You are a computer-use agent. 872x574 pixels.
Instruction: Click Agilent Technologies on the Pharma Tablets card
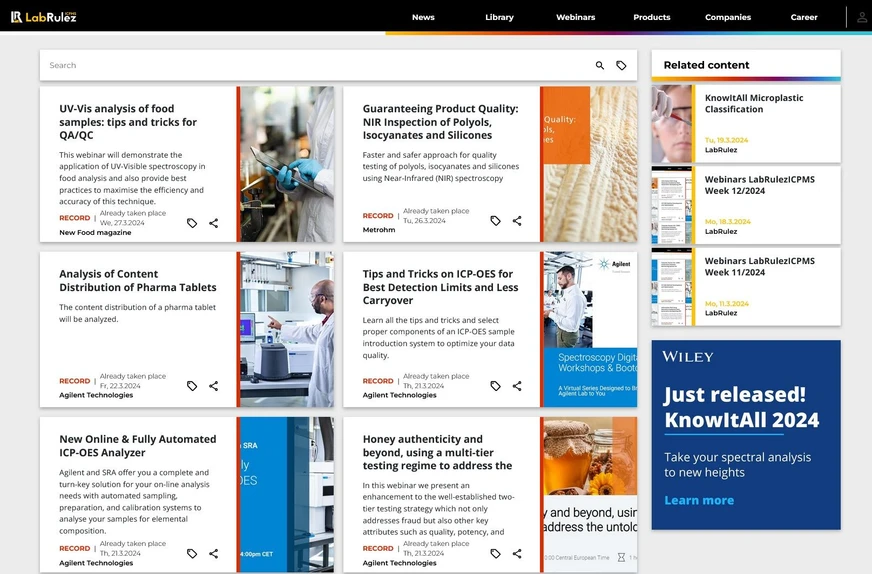tap(96, 395)
